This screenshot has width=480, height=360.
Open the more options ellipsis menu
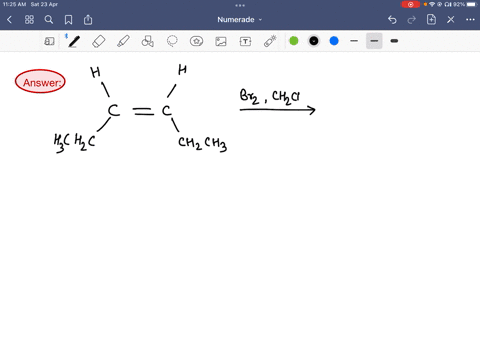pos(470,20)
